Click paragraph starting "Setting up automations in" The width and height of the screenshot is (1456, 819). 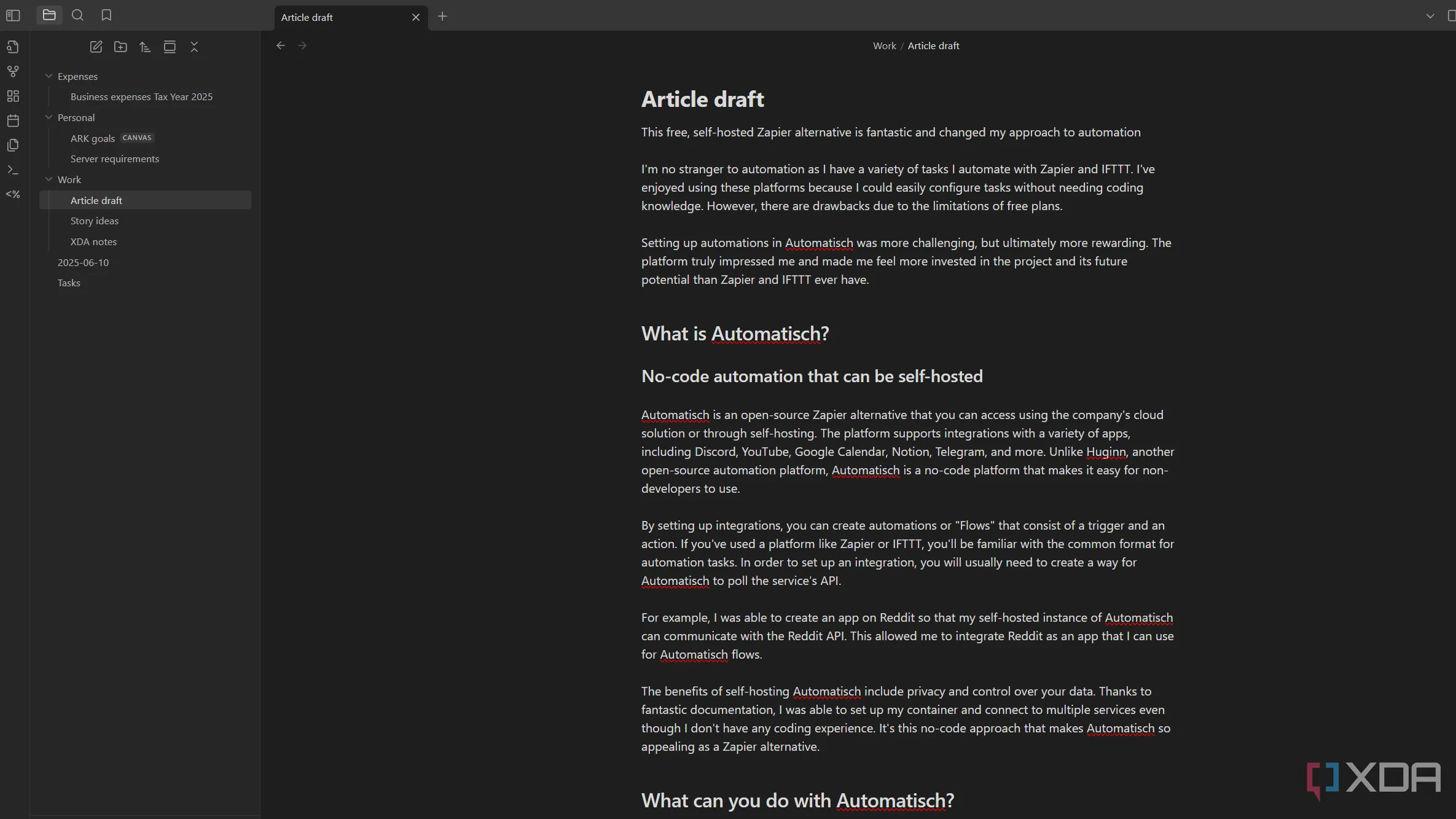(906, 261)
